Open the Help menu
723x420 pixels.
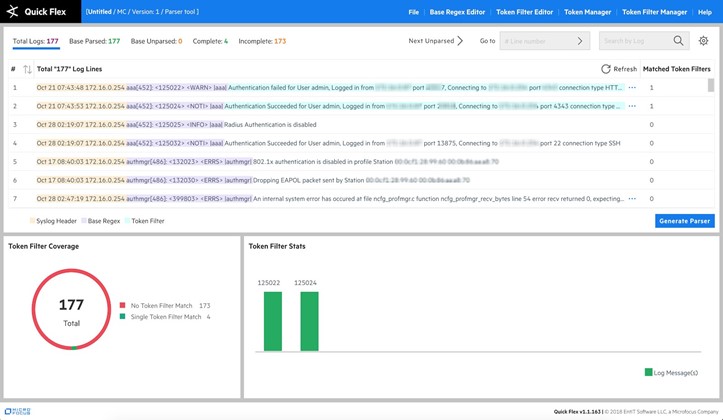pos(705,12)
